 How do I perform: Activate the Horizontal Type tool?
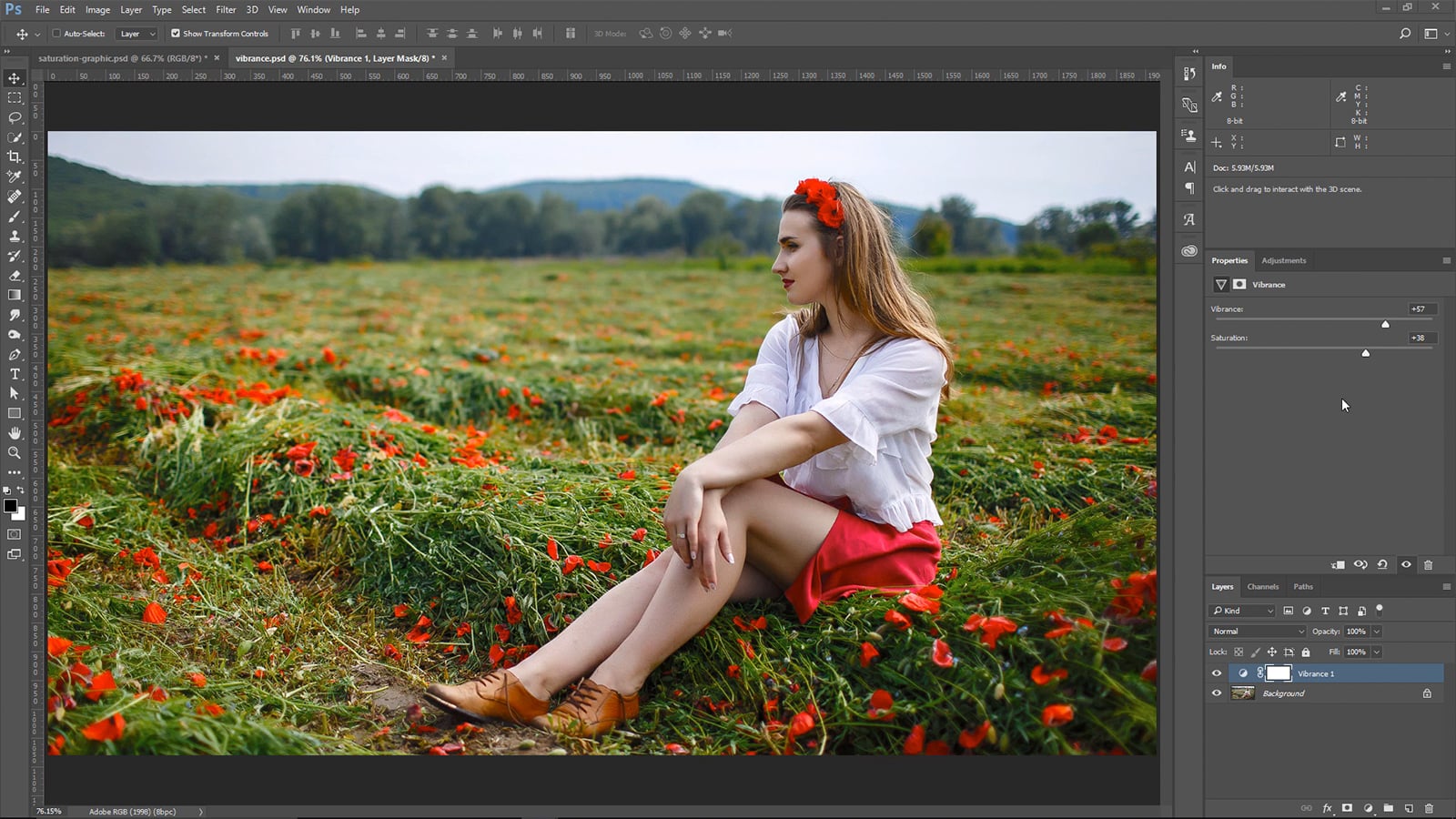pos(15,374)
